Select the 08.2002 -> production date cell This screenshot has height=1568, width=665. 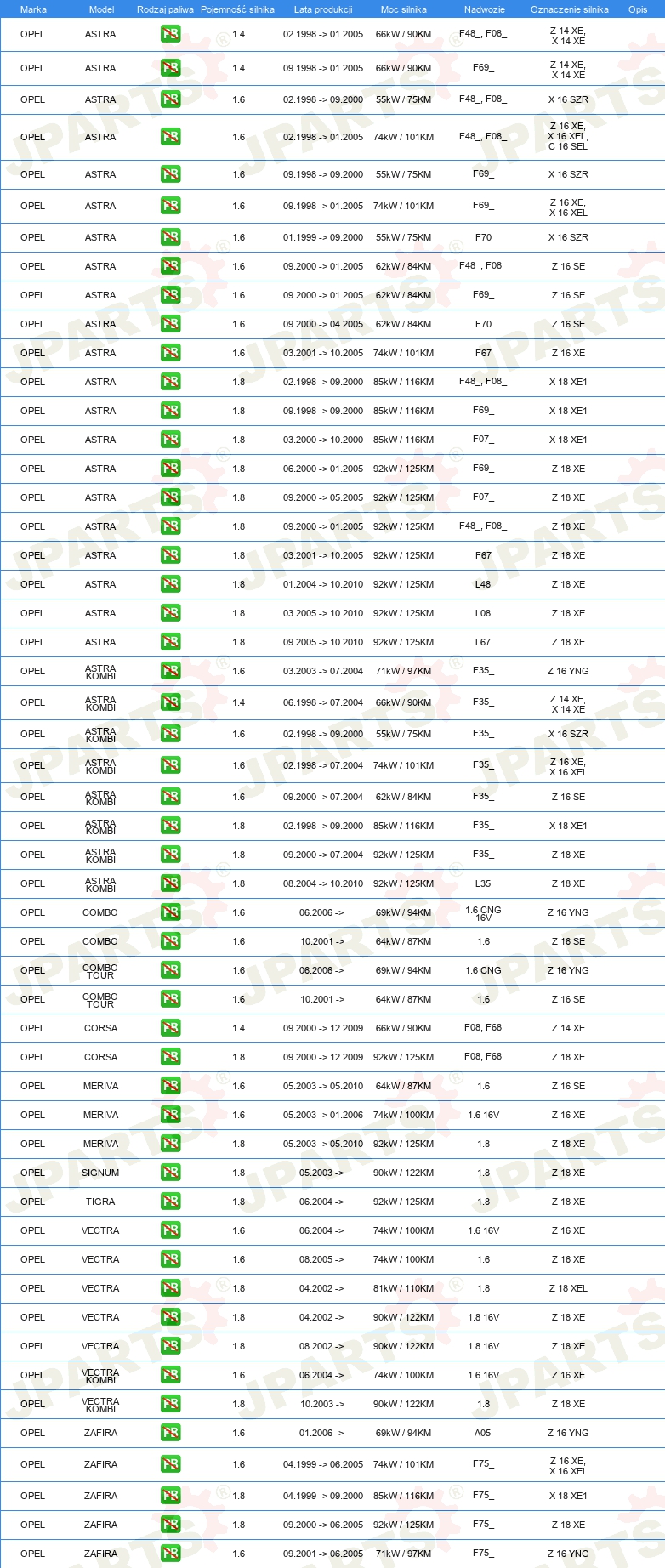click(321, 1346)
